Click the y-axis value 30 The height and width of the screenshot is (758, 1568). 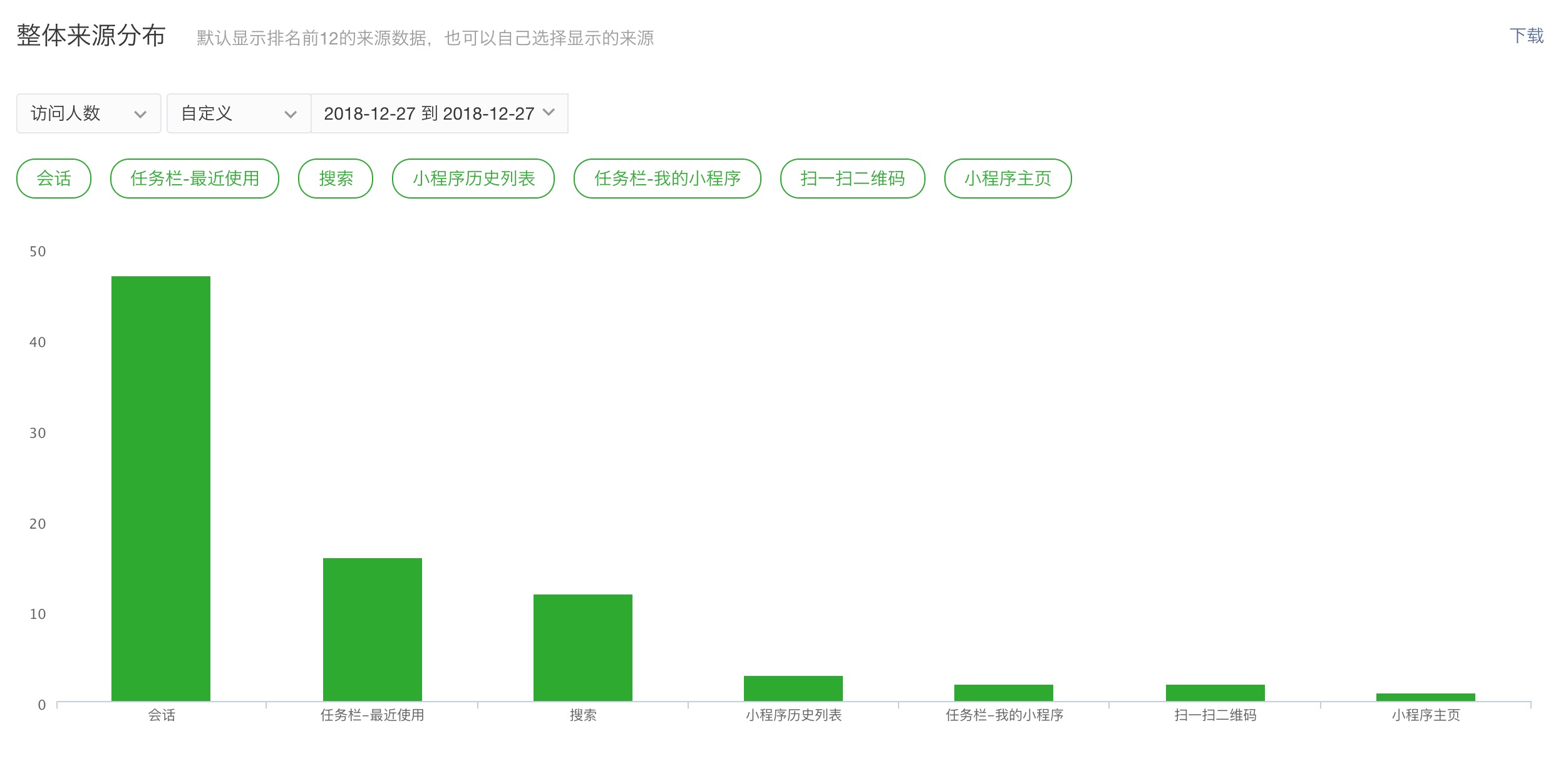[38, 434]
